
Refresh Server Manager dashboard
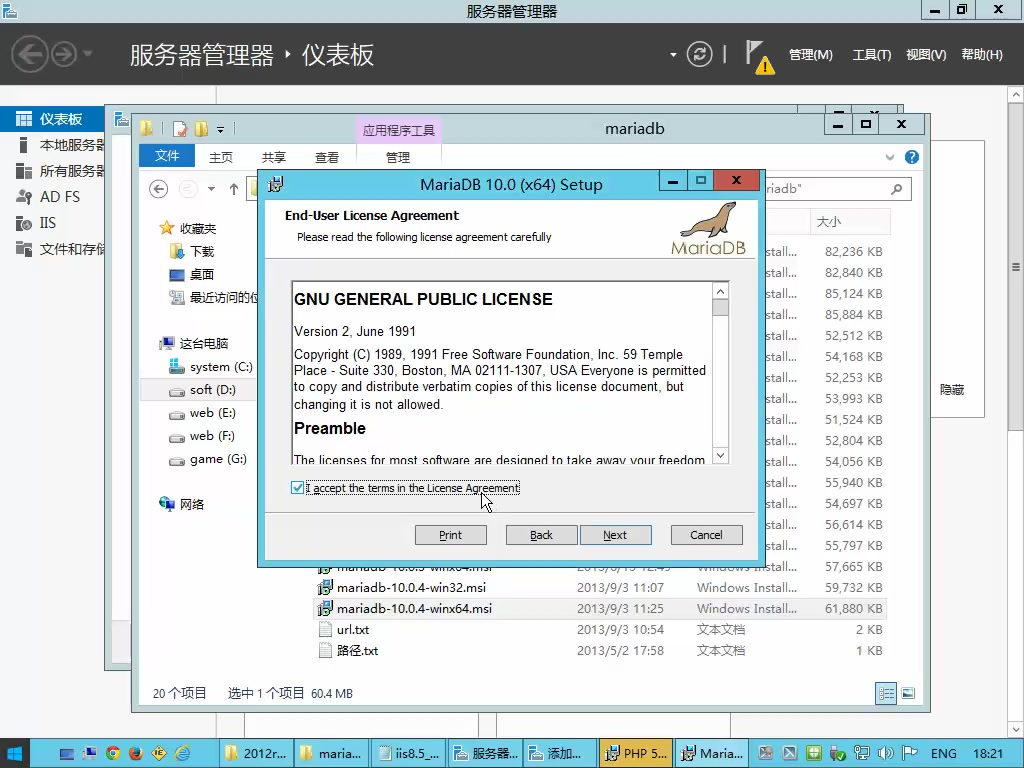click(699, 54)
